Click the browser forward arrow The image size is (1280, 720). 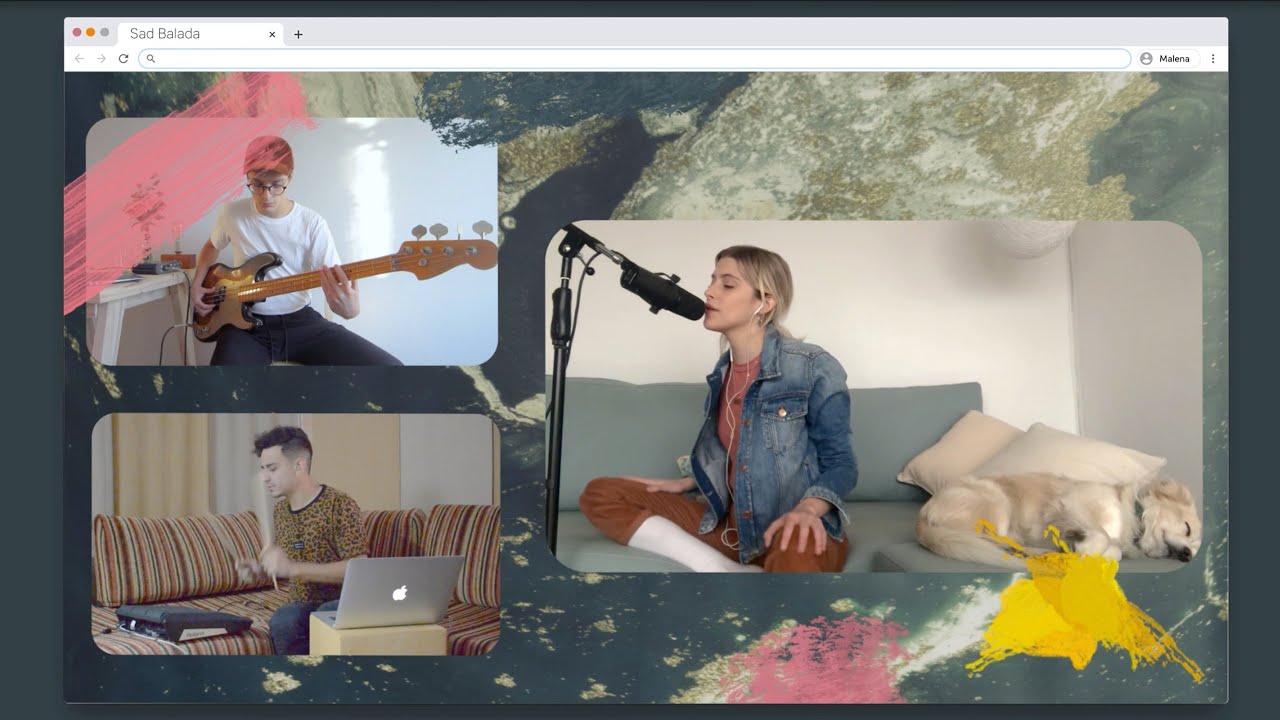(x=101, y=59)
